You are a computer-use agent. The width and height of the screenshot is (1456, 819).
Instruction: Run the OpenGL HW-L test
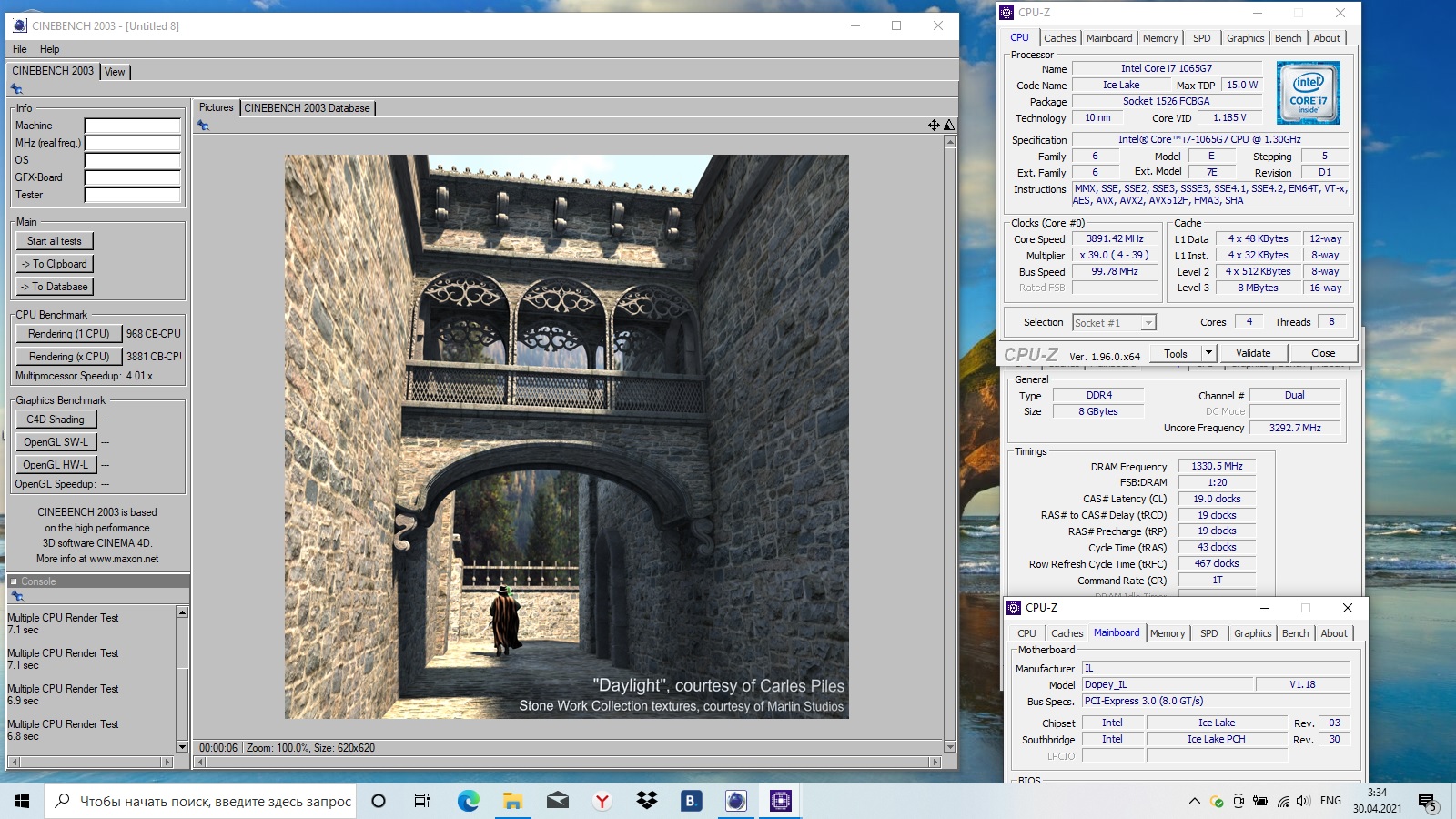56,465
